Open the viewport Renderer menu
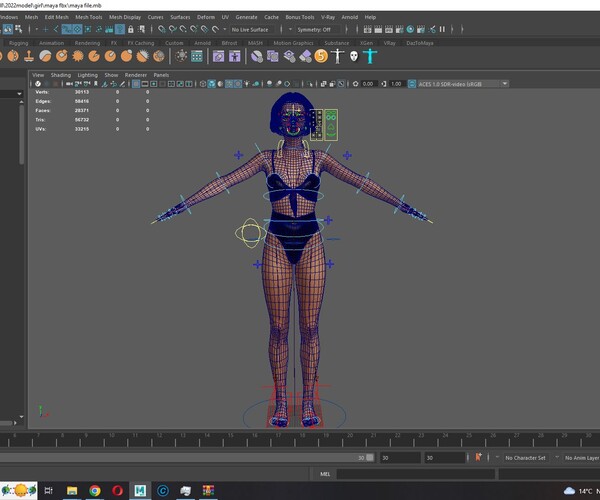 click(x=136, y=75)
